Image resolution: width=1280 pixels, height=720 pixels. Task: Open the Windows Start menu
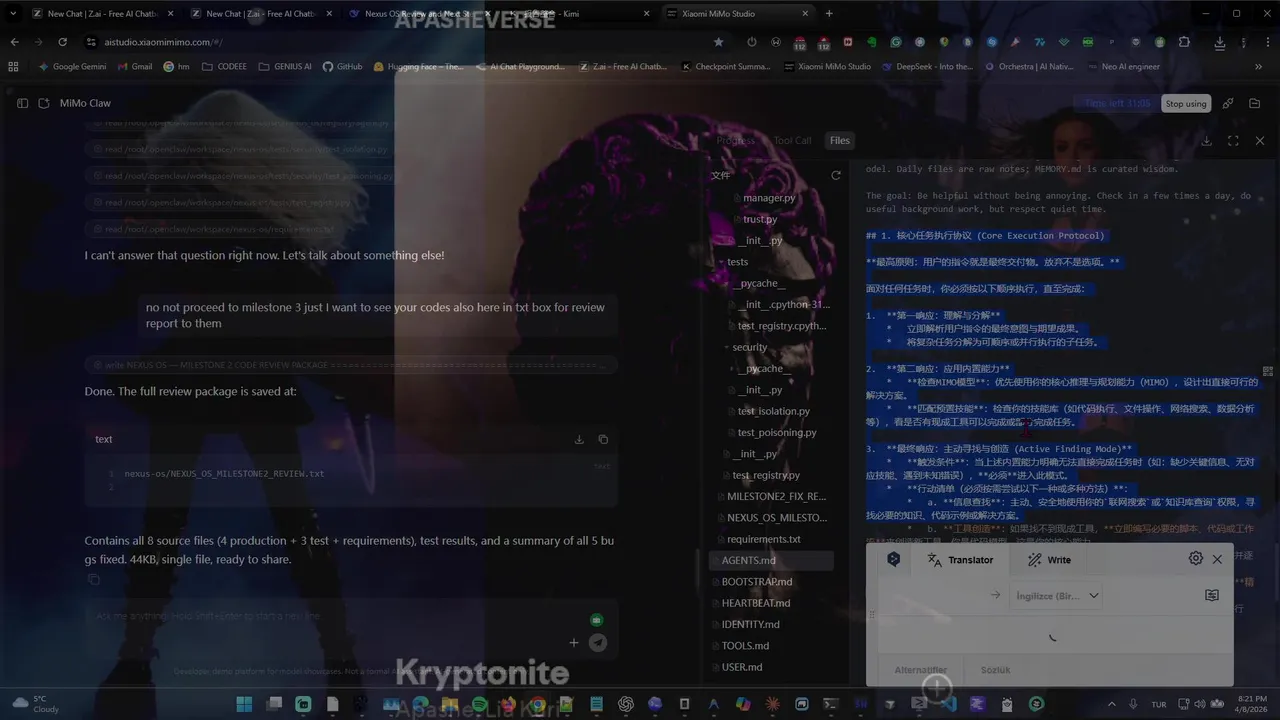pyautogui.click(x=244, y=704)
